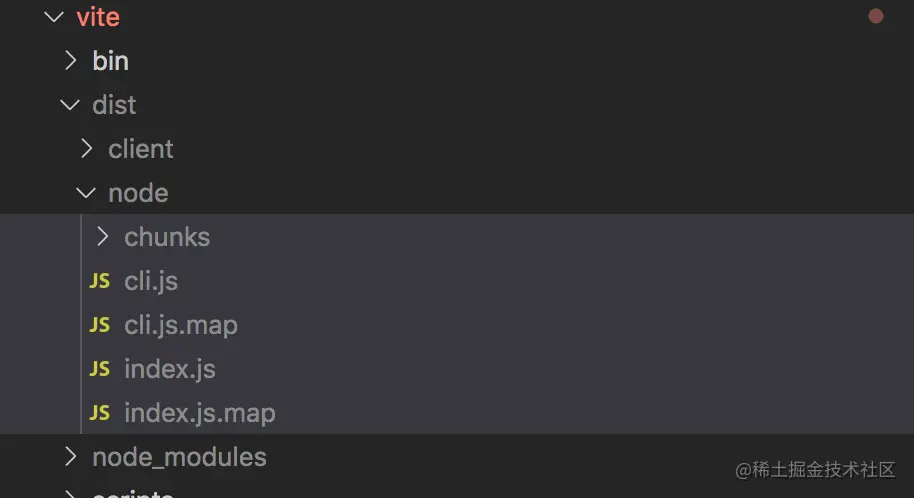Open the index.js file
914x498 pixels.
[170, 369]
